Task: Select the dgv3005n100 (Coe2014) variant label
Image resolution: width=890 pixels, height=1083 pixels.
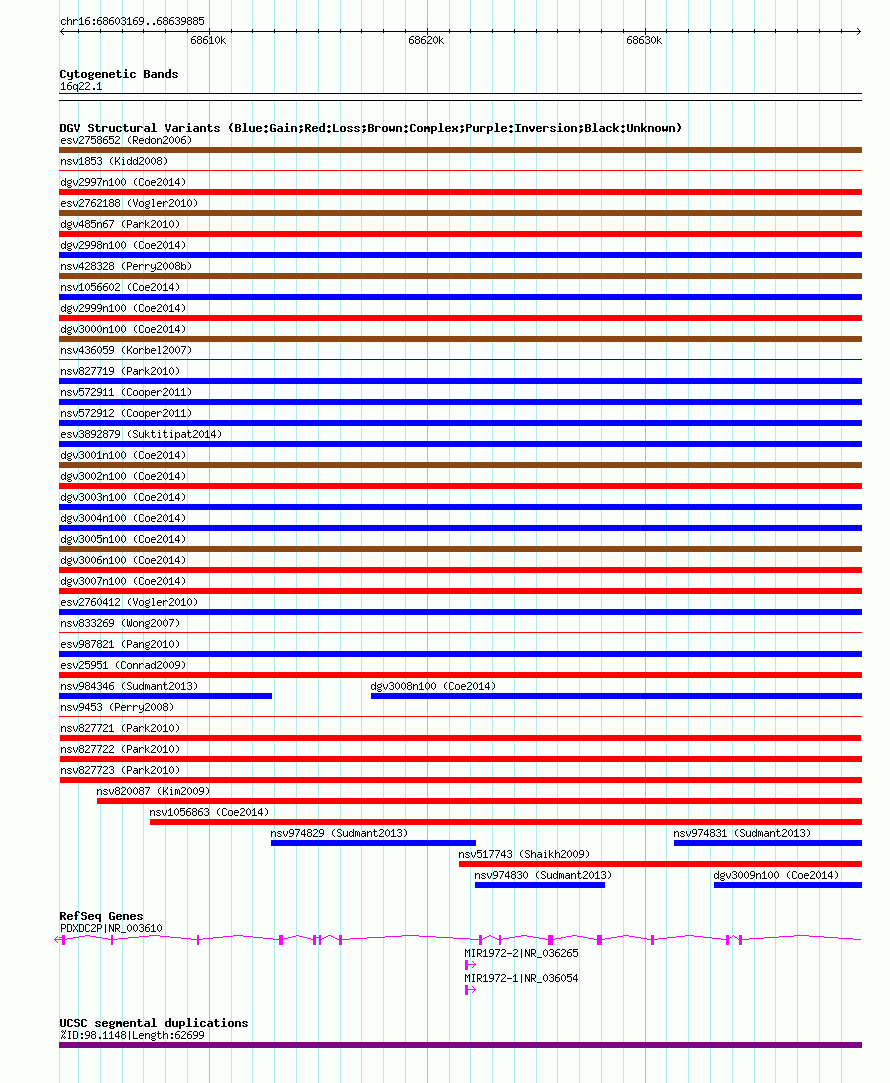Action: [x=123, y=539]
